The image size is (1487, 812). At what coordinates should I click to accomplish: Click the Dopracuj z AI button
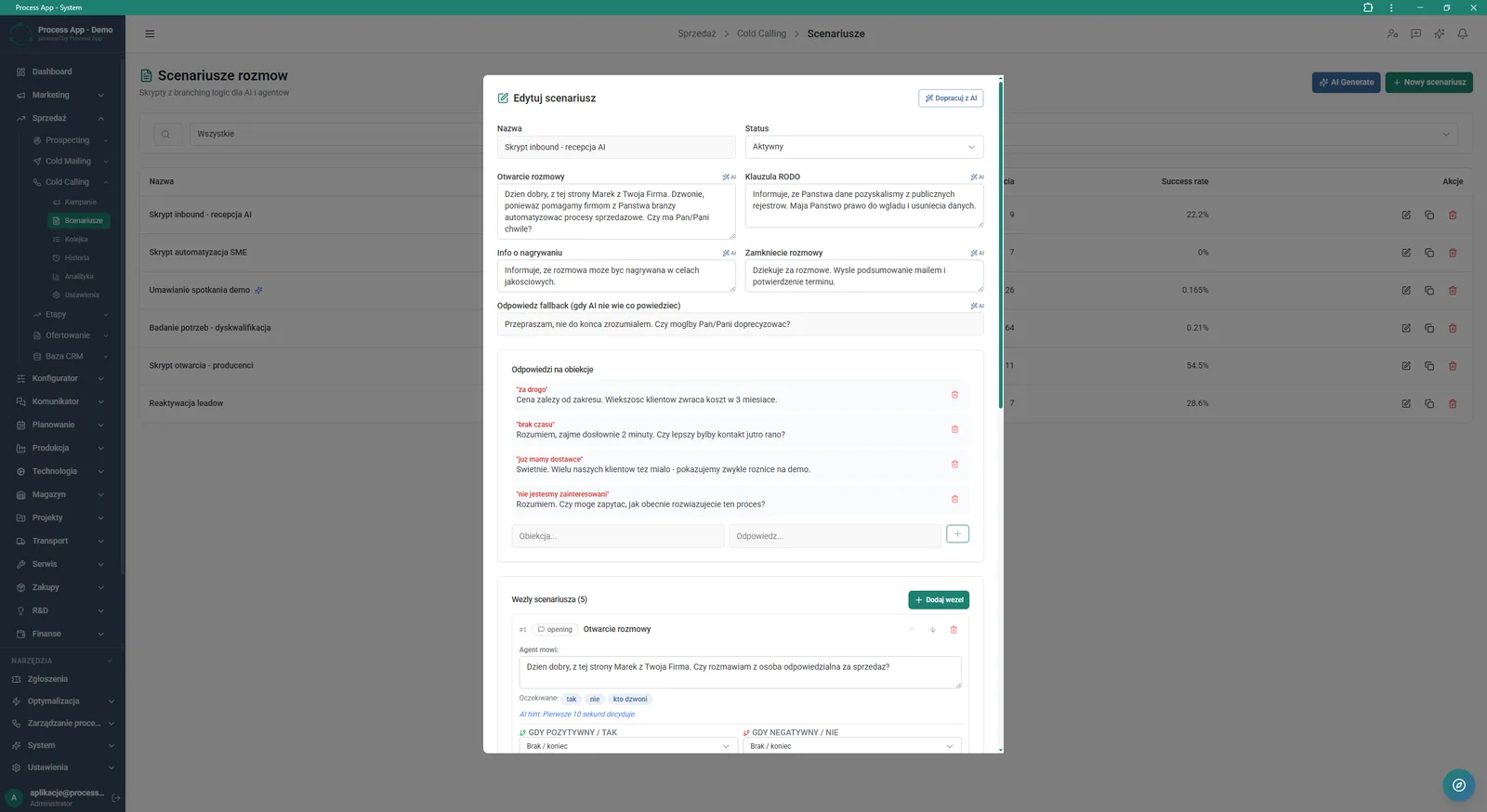pyautogui.click(x=951, y=98)
